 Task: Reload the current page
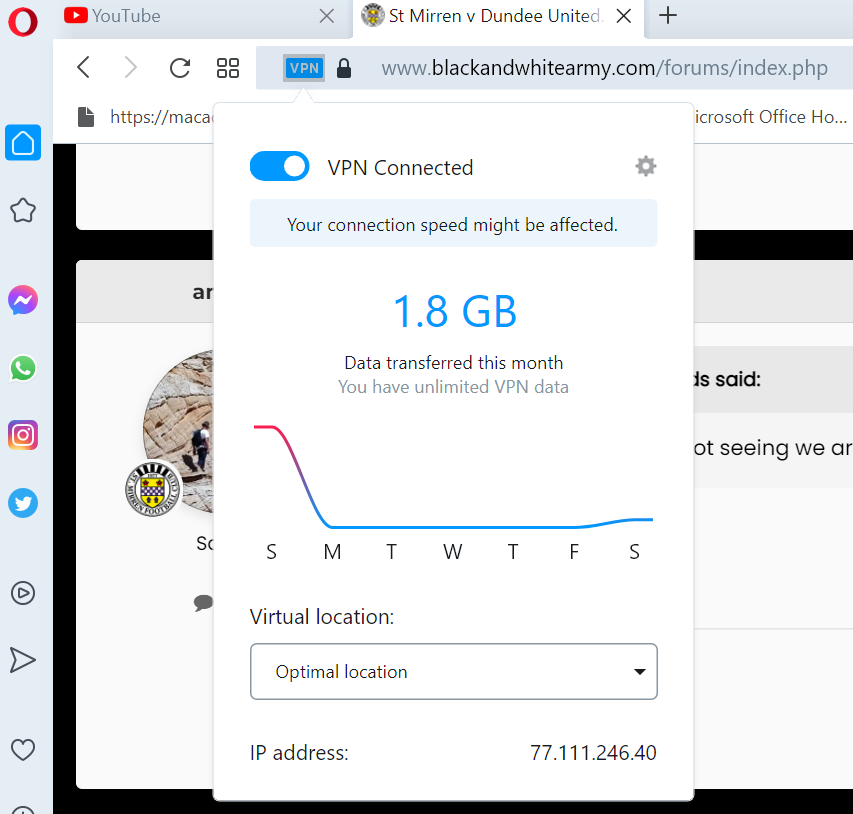[x=180, y=68]
